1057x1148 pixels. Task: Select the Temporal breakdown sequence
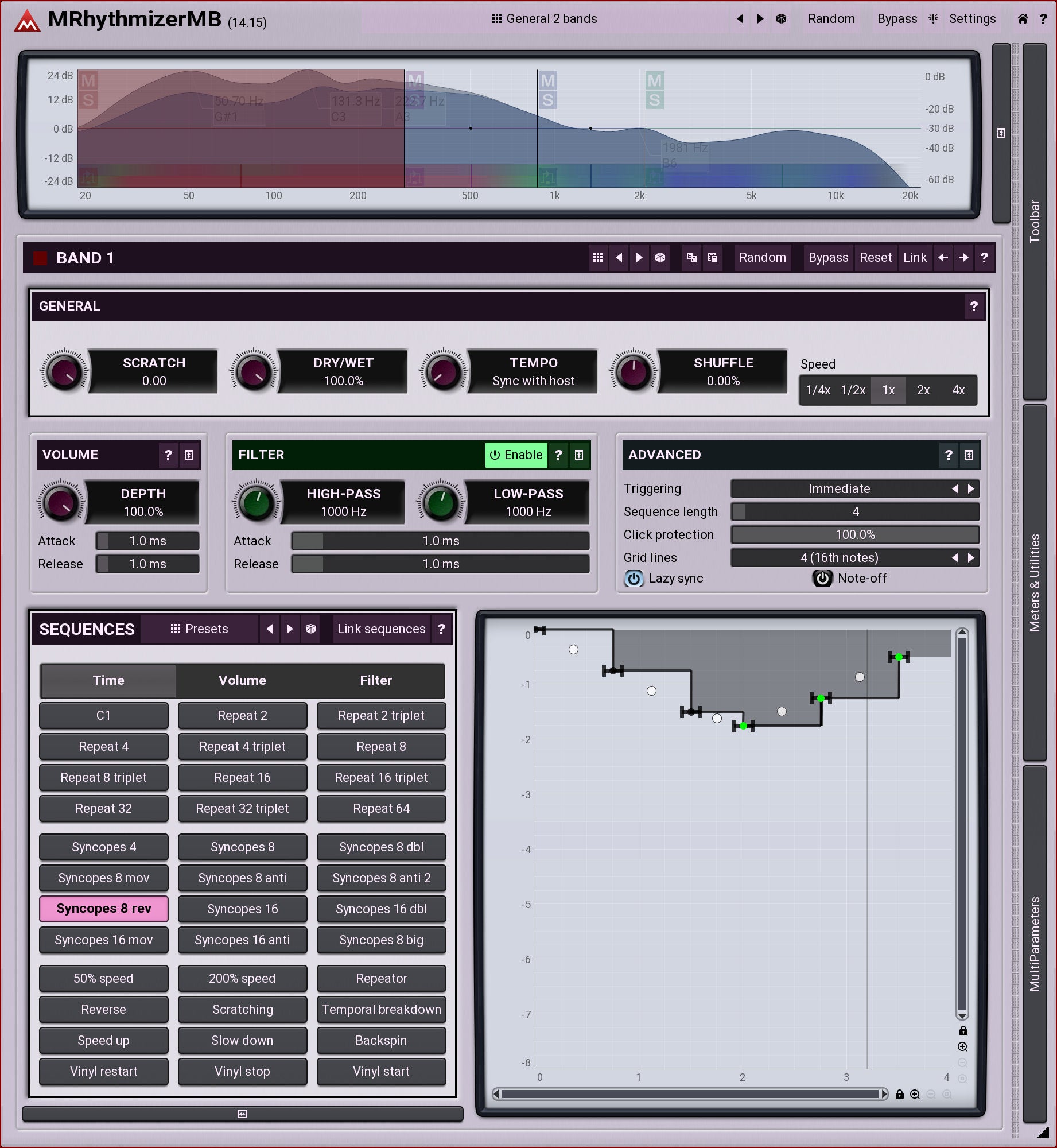pyautogui.click(x=381, y=1009)
